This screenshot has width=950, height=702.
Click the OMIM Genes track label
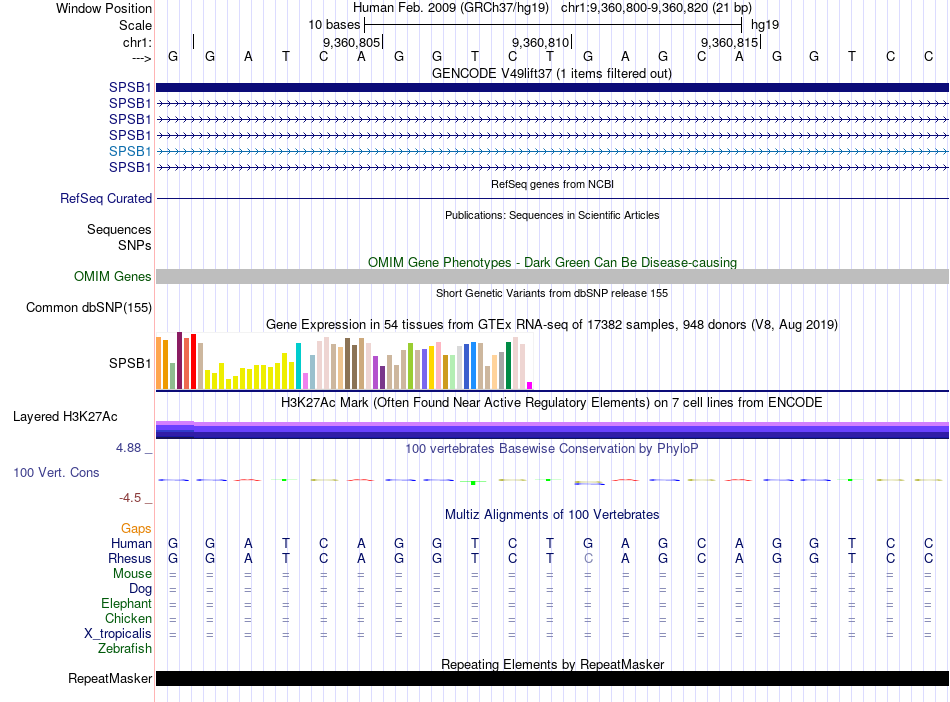pyautogui.click(x=112, y=277)
